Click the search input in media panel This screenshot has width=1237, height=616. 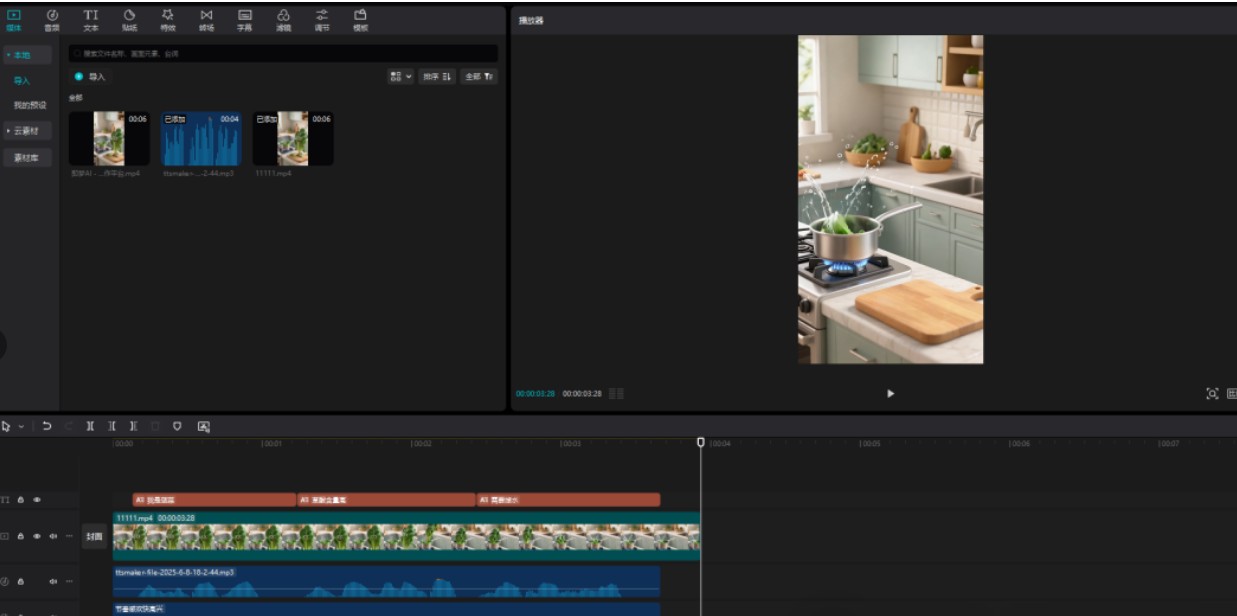[x=283, y=53]
